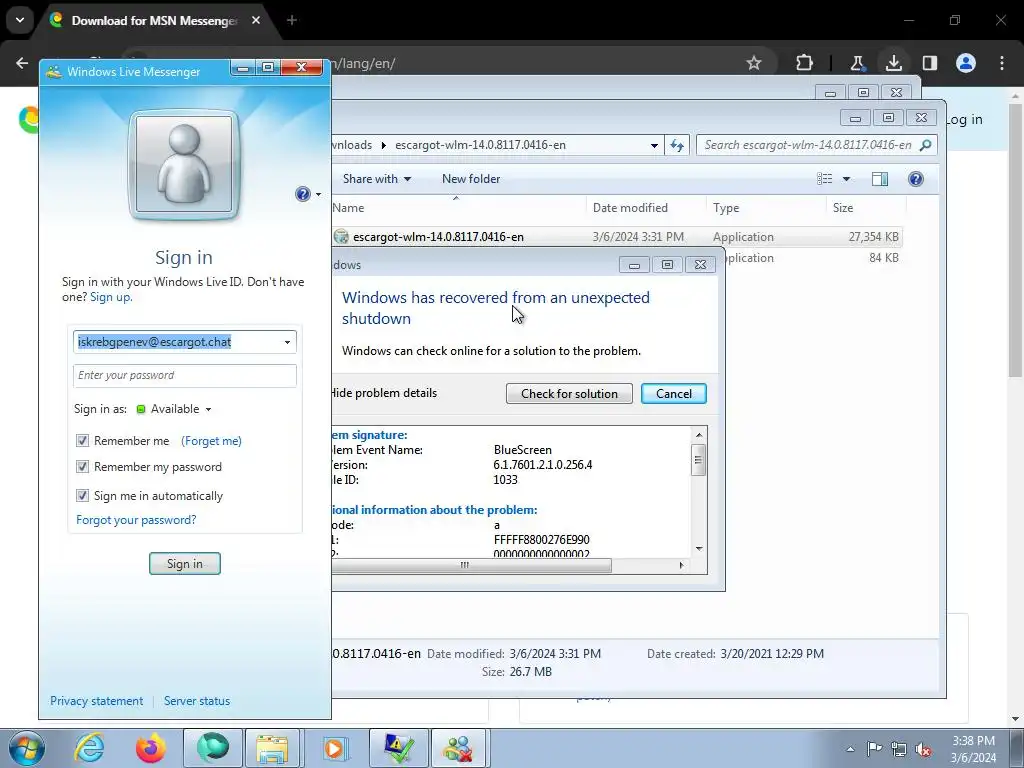Open Action Center flag tray icon
This screenshot has height=768, width=1024.
pyautogui.click(x=874, y=749)
